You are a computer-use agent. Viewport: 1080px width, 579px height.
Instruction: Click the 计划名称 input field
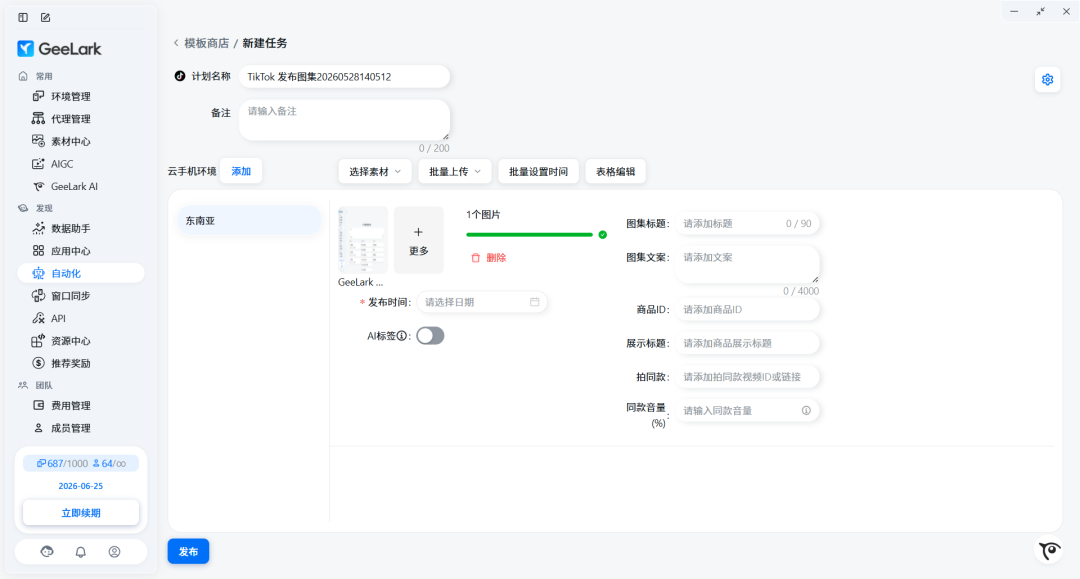(344, 76)
